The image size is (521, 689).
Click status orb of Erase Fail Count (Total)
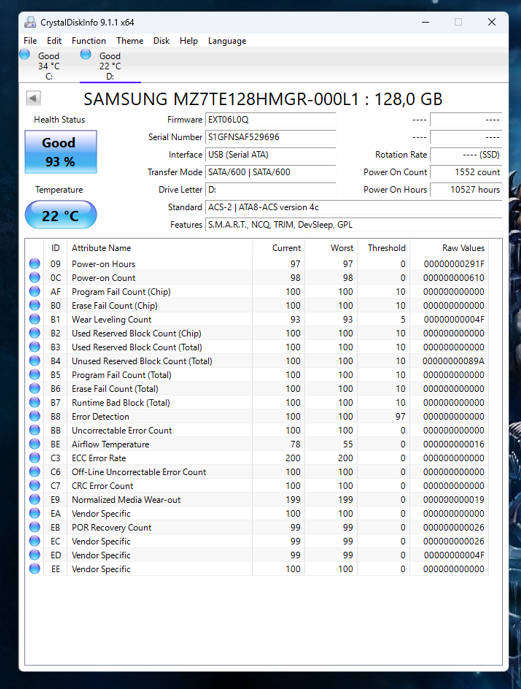tap(34, 388)
